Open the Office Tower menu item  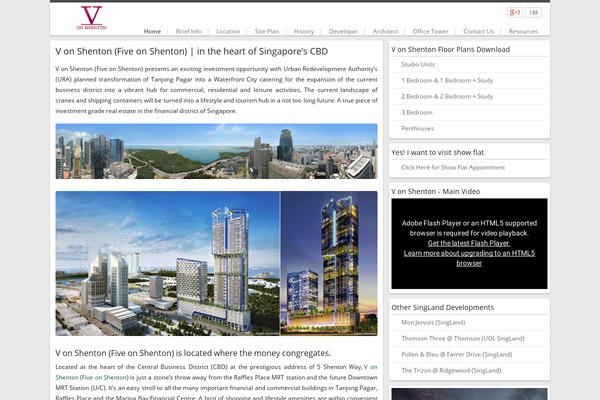430,31
